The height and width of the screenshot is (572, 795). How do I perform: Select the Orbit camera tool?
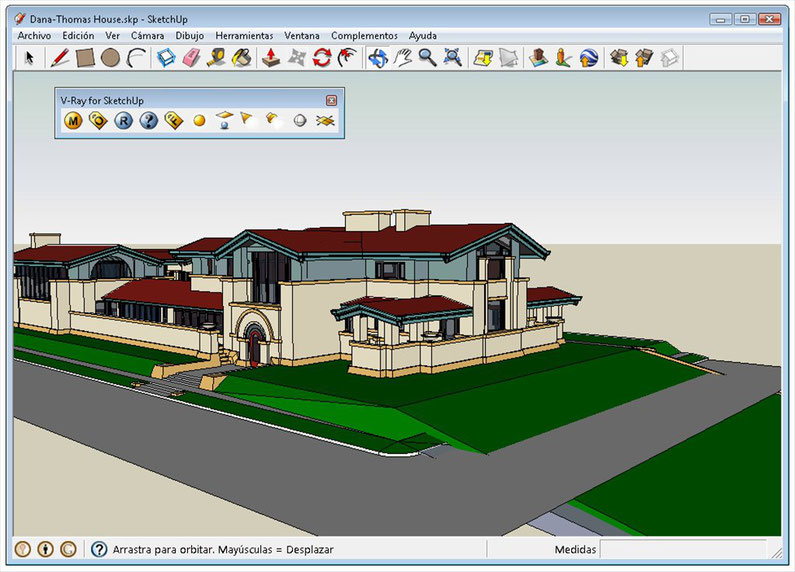point(378,58)
